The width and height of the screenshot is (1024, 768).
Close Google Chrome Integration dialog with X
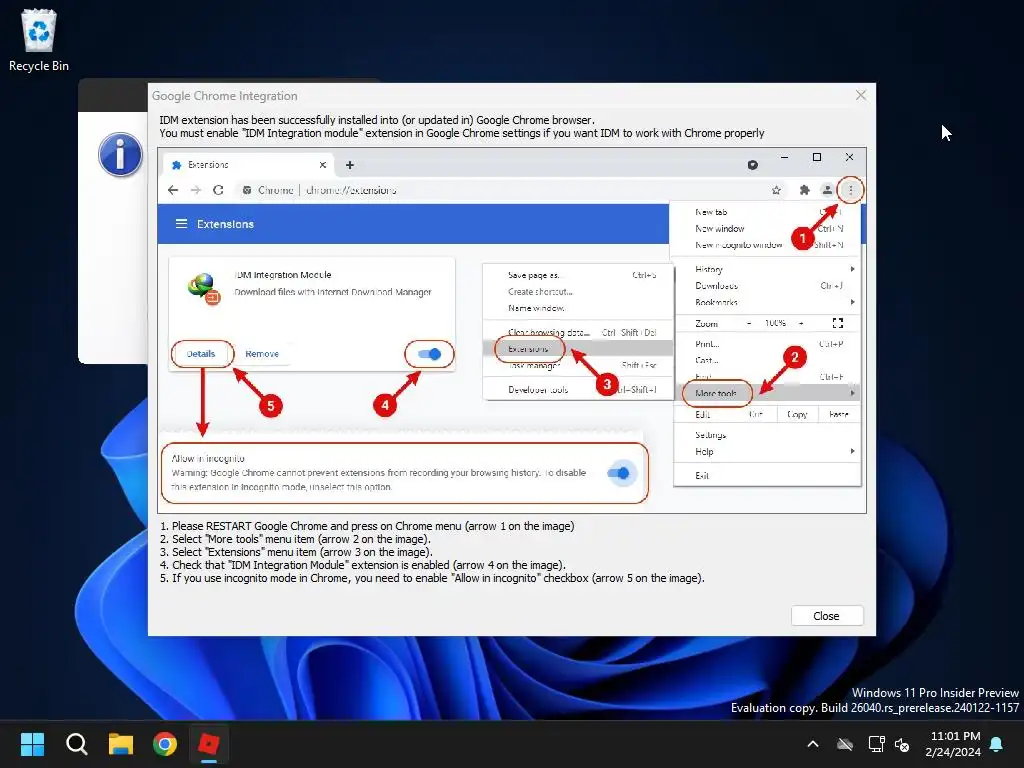[861, 95]
